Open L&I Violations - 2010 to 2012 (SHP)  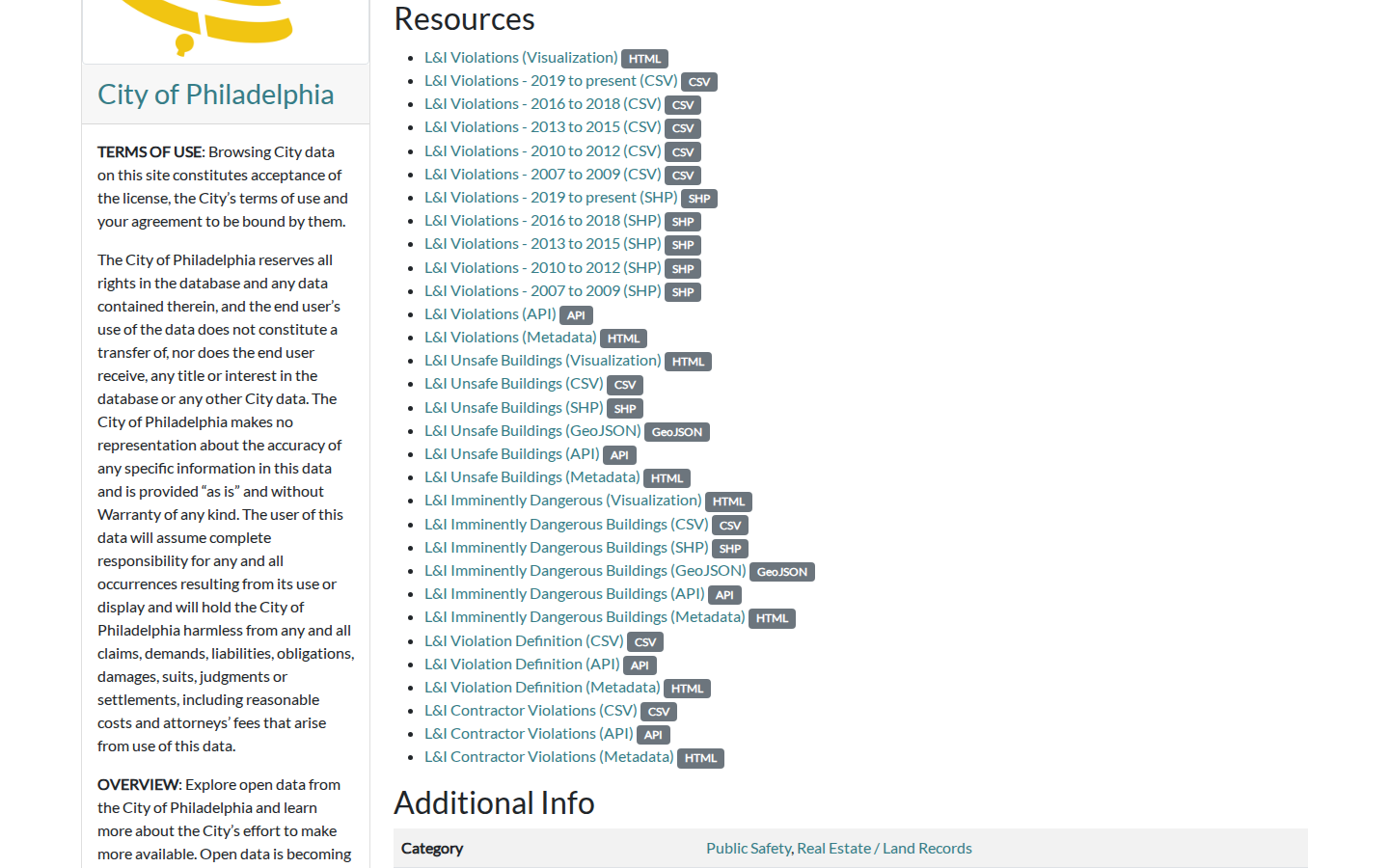pyautogui.click(x=543, y=268)
